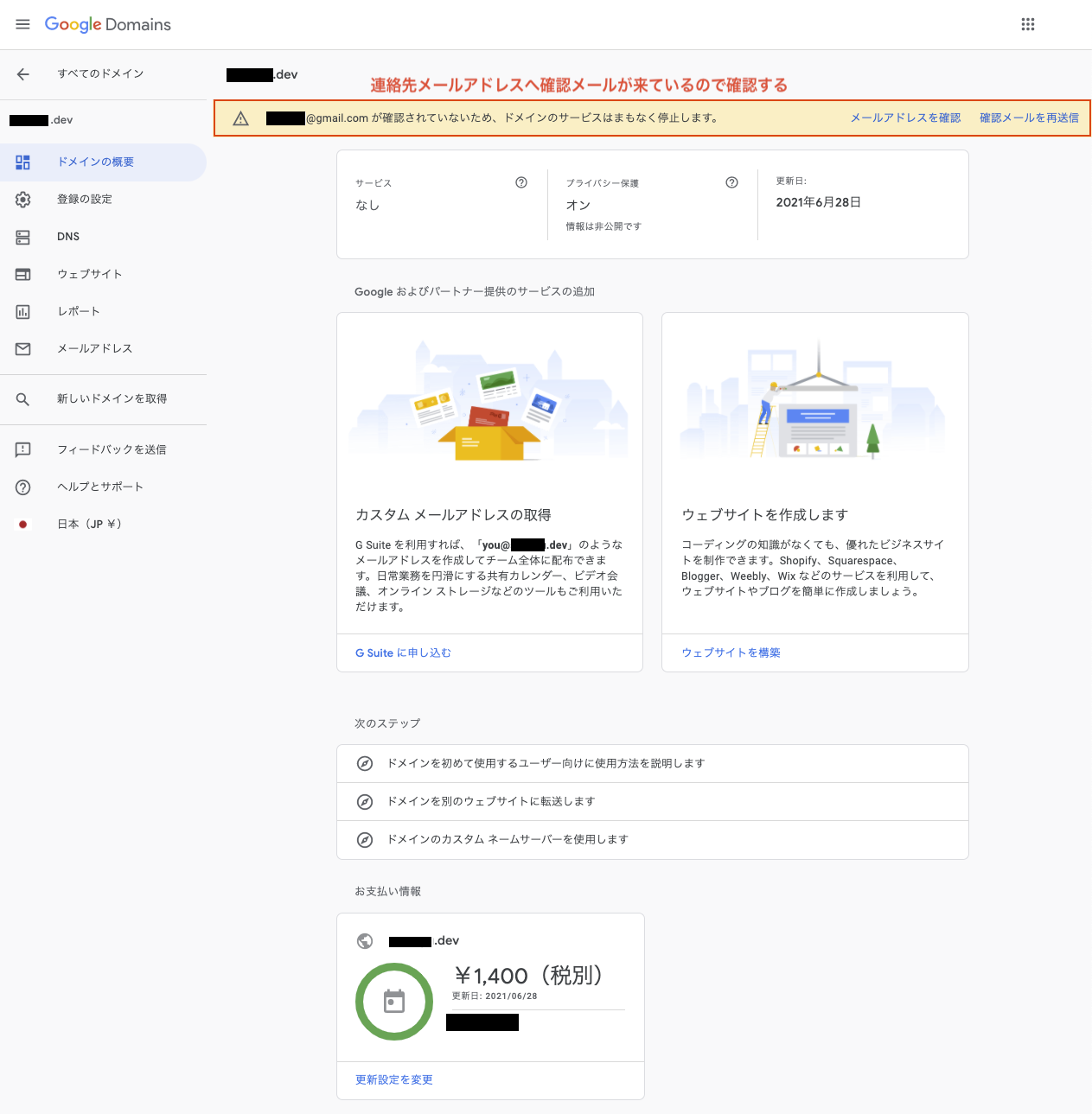Click the back arrow to all domains
This screenshot has width=1092, height=1114.
(23, 74)
